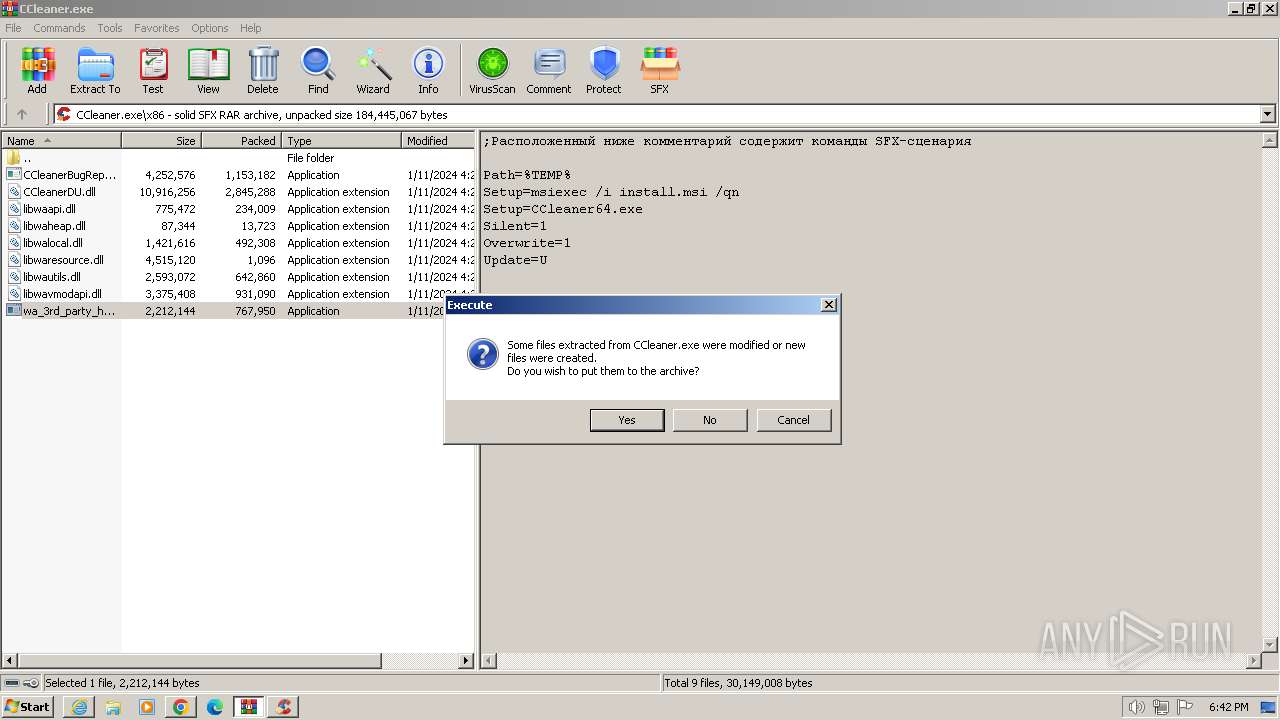
Task: Click file list scroll right arrow
Action: 465,660
